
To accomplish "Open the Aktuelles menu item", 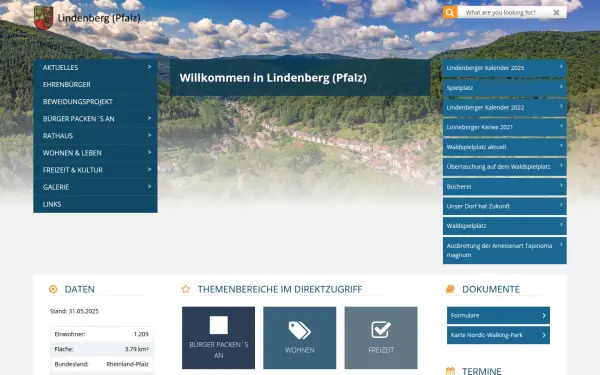I will point(60,67).
